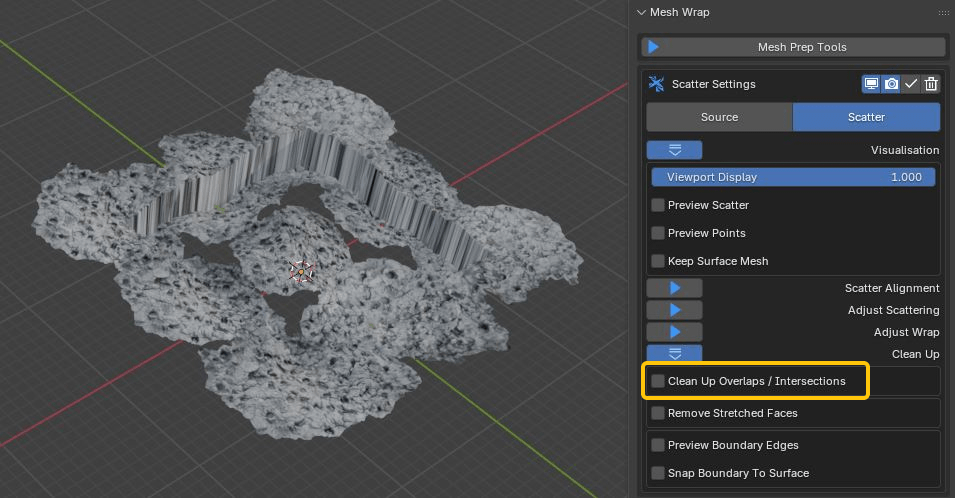Image resolution: width=955 pixels, height=498 pixels.
Task: Select the Scatter tab
Action: click(x=866, y=117)
